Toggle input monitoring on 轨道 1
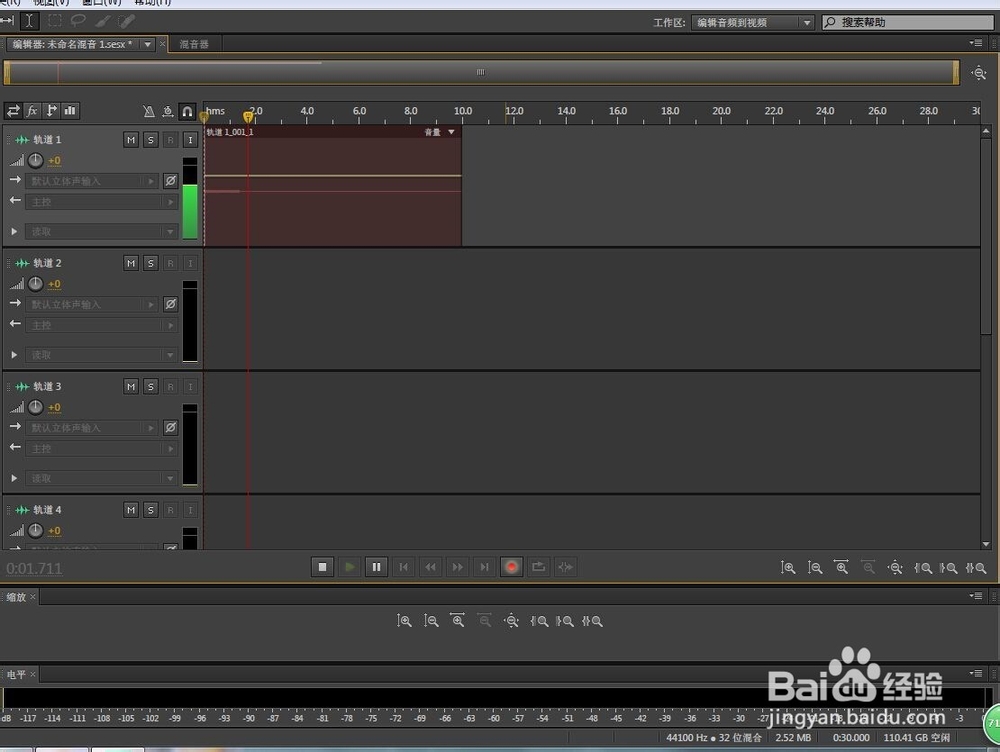 pos(190,140)
